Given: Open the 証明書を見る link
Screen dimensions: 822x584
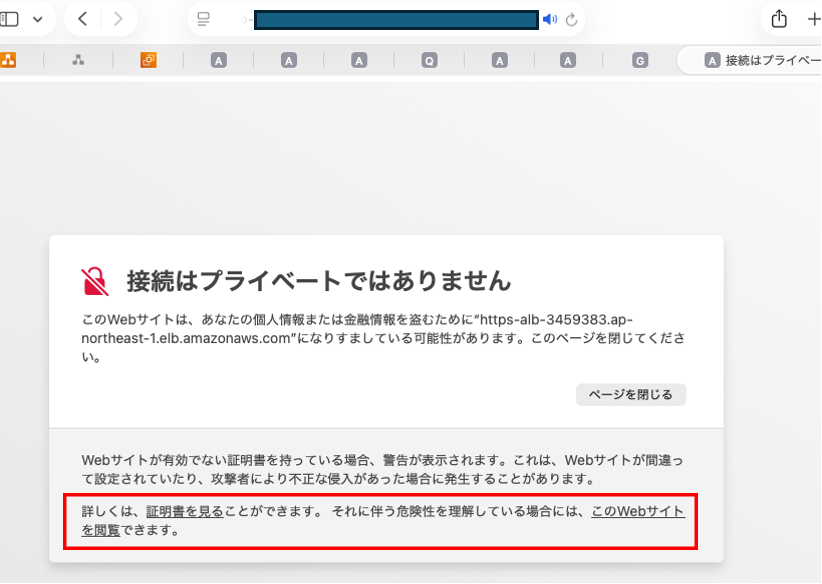Looking at the screenshot, I should click(185, 511).
